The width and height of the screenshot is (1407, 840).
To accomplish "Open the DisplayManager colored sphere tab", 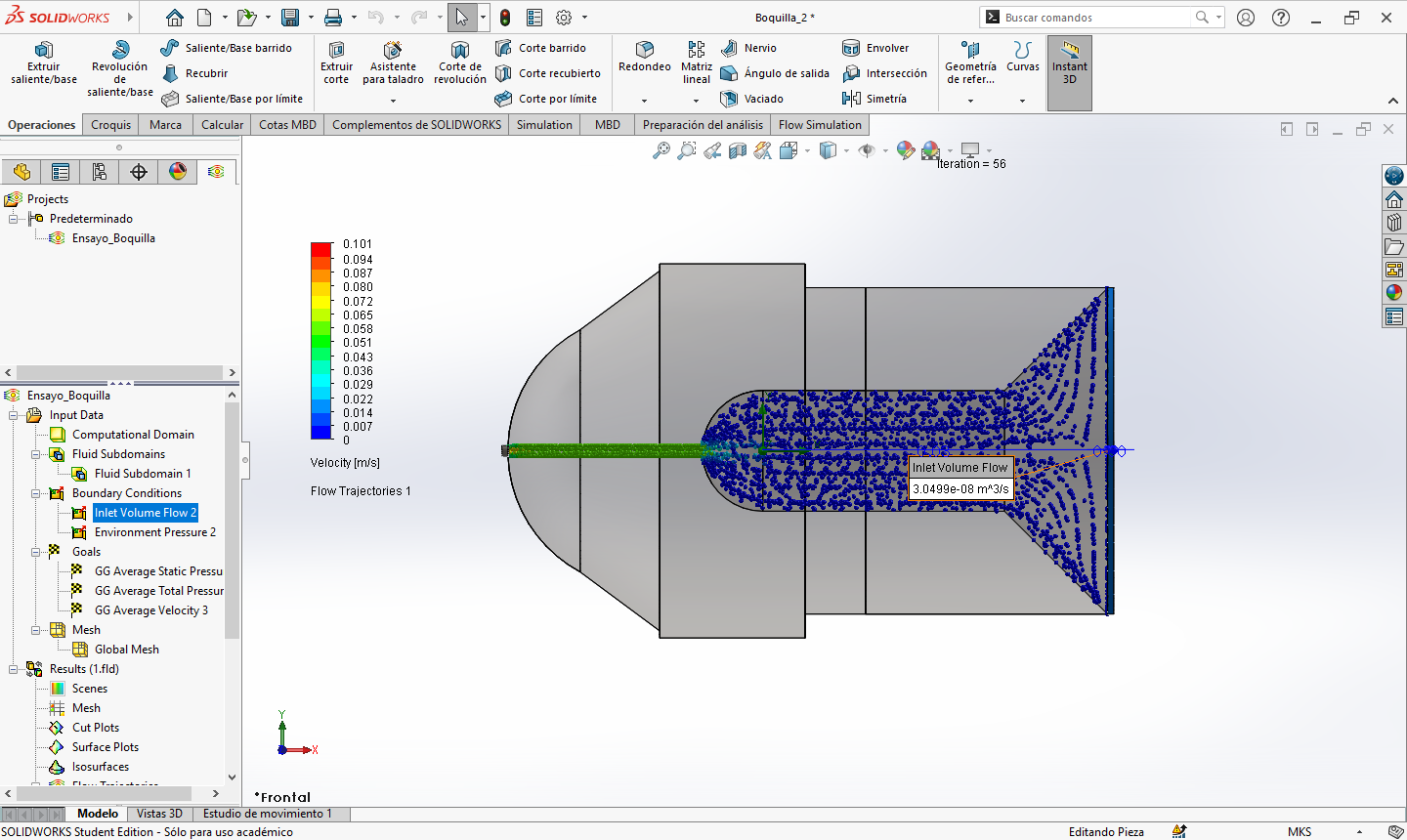I will click(x=178, y=172).
